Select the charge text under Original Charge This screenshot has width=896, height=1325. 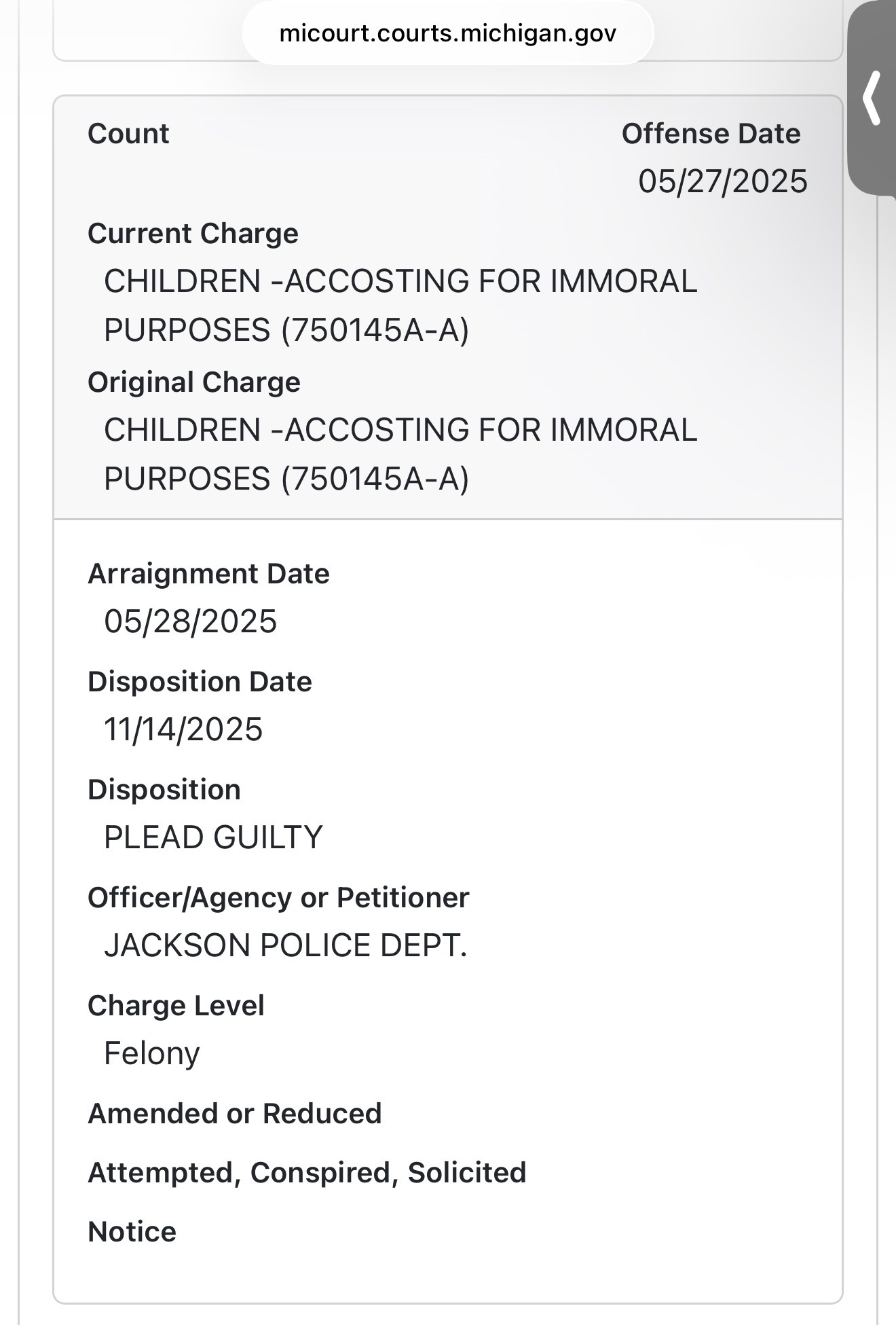[400, 454]
